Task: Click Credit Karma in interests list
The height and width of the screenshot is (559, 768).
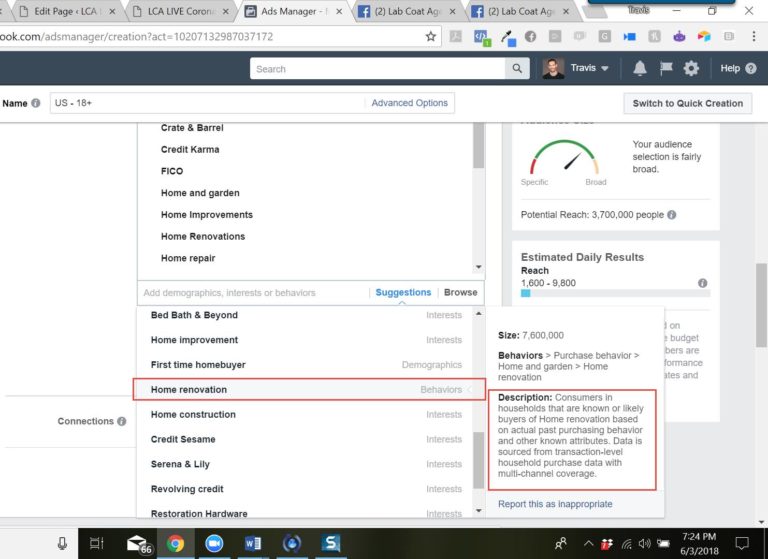Action: tap(190, 149)
